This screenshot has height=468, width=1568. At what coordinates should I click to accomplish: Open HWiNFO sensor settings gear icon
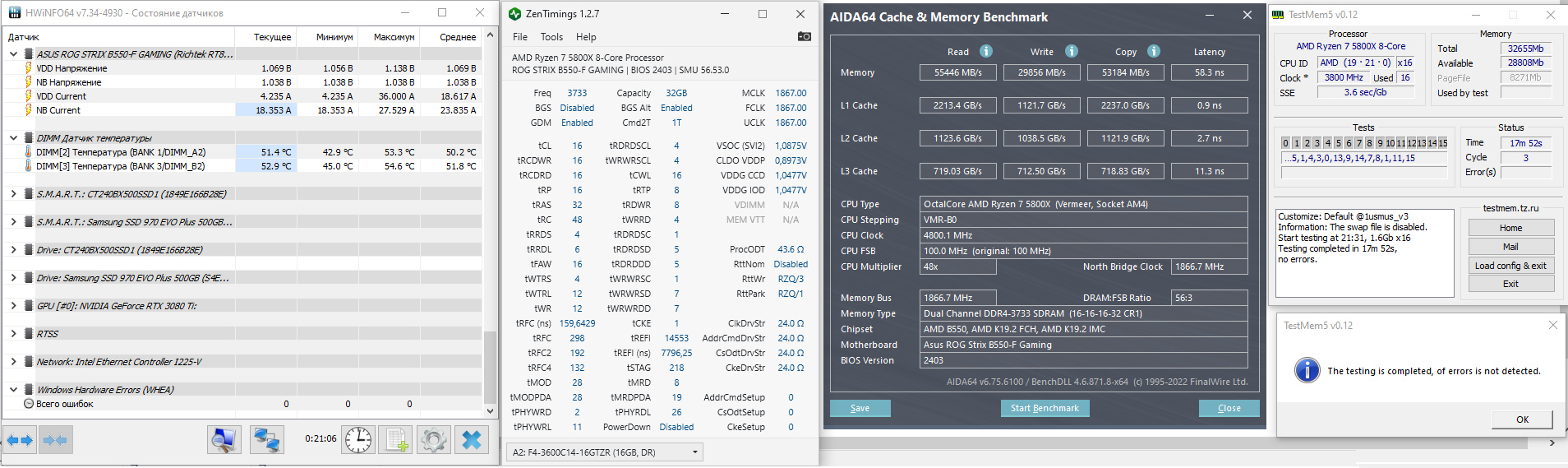pos(433,440)
